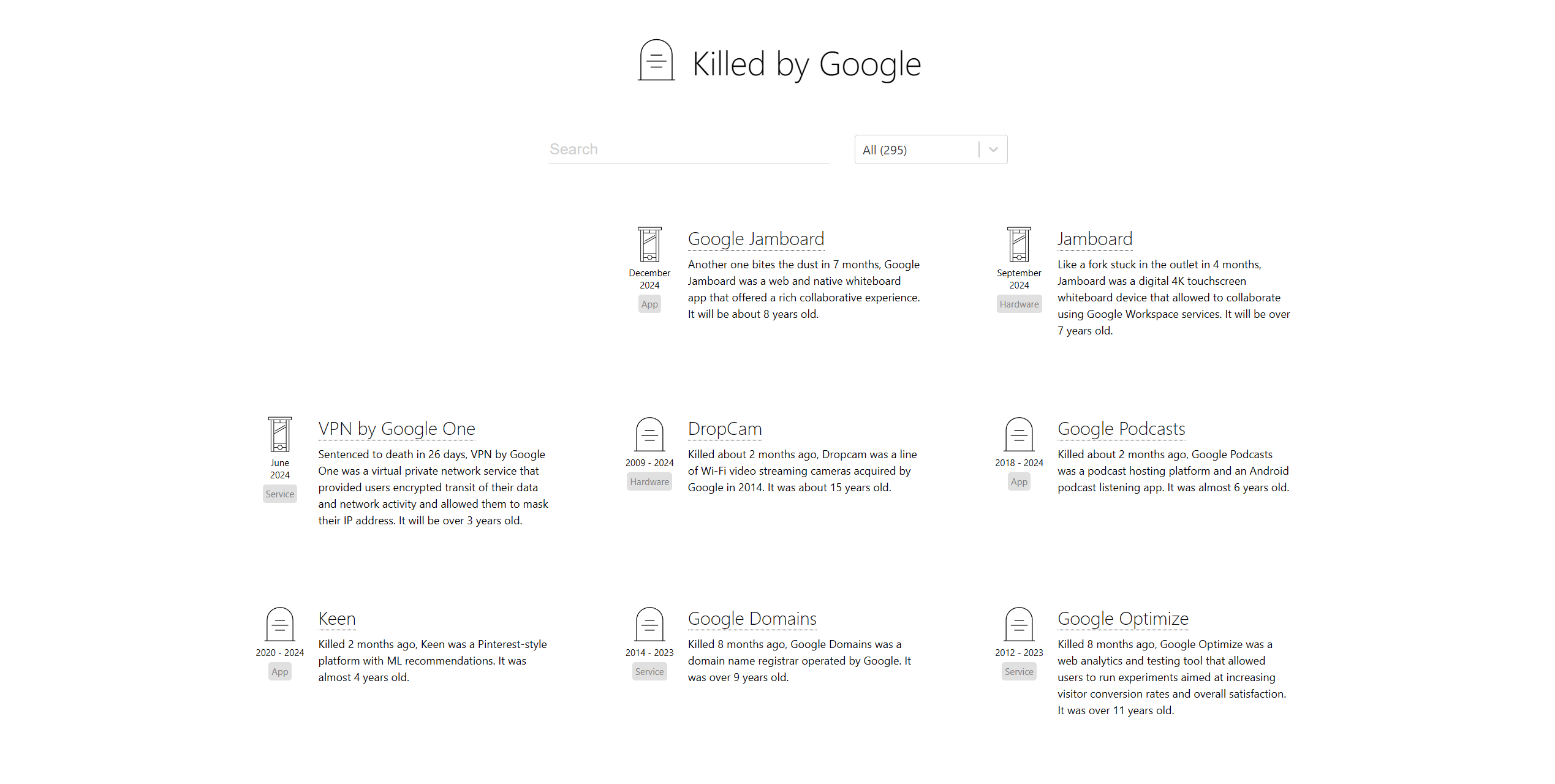The height and width of the screenshot is (784, 1555).
Task: Click the guillotine icon for VPN by Google One
Action: pos(280,434)
